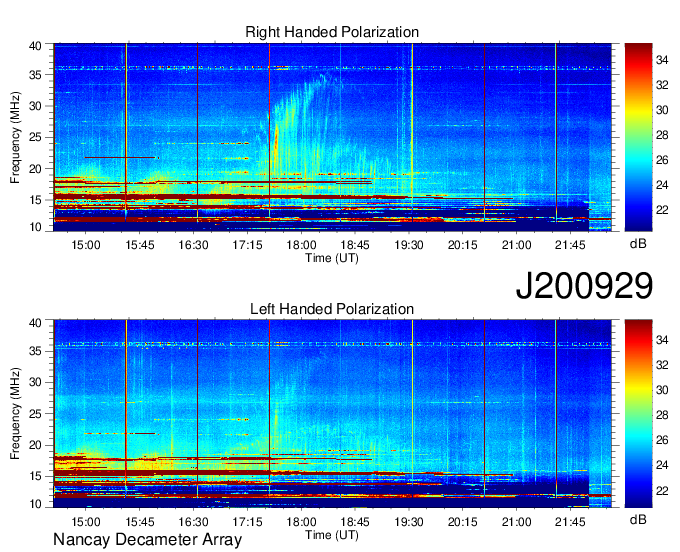Click the "dB" label under Left Handed color bar
This screenshot has width=680, height=552.
click(x=638, y=519)
